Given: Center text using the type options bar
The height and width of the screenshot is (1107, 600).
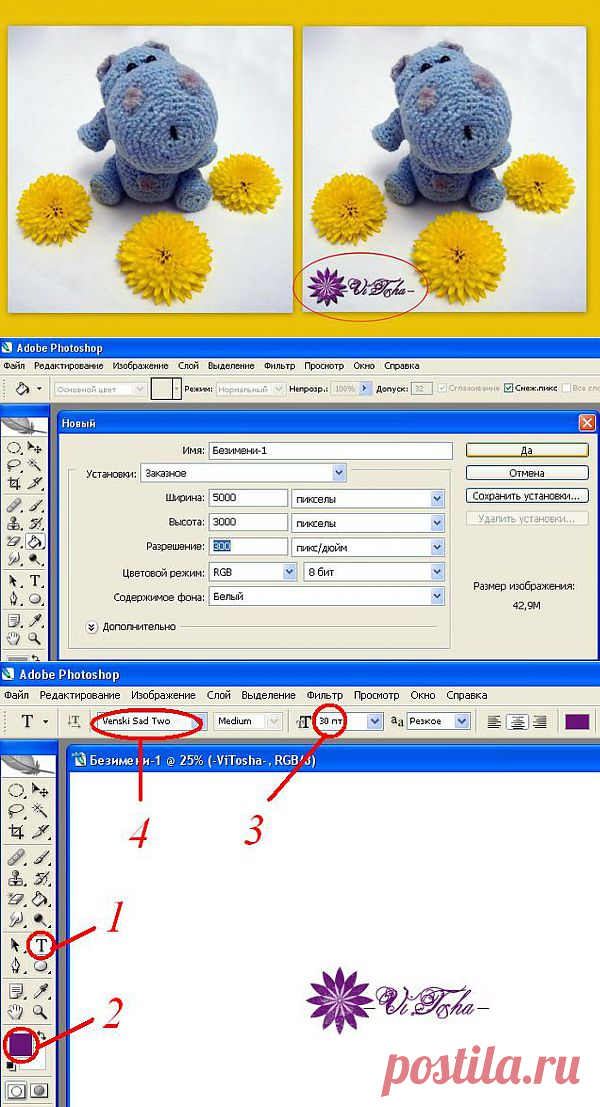Looking at the screenshot, I should click(517, 721).
